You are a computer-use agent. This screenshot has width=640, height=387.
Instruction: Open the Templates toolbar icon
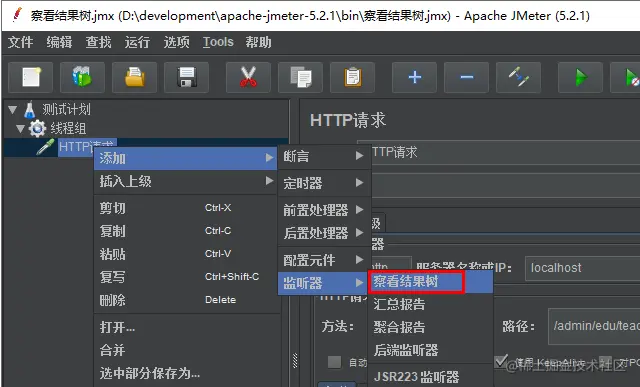[x=82, y=77]
